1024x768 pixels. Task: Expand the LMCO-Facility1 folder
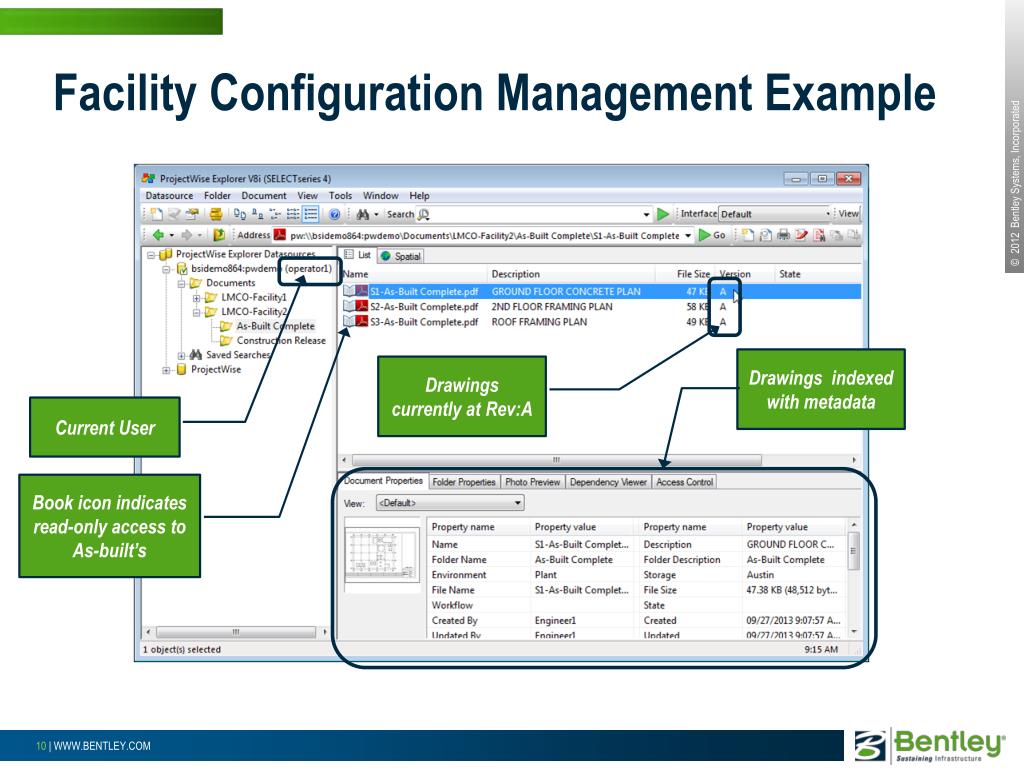[196, 298]
